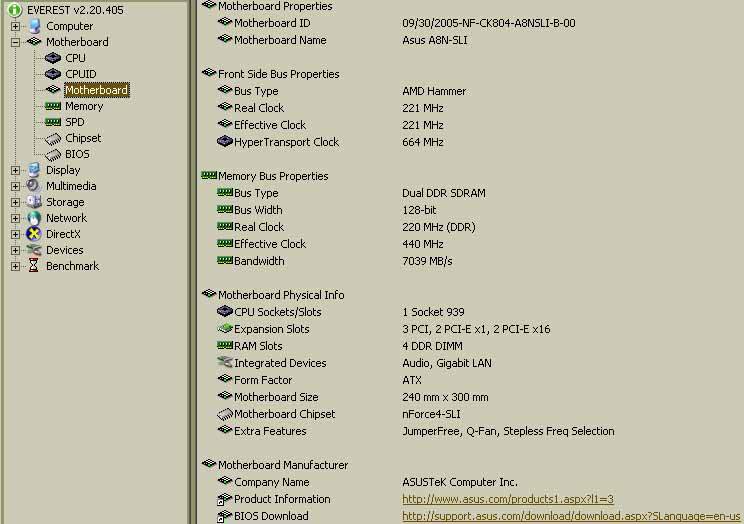Click the Bus Type value AMD Hammer

pyautogui.click(x=434, y=91)
